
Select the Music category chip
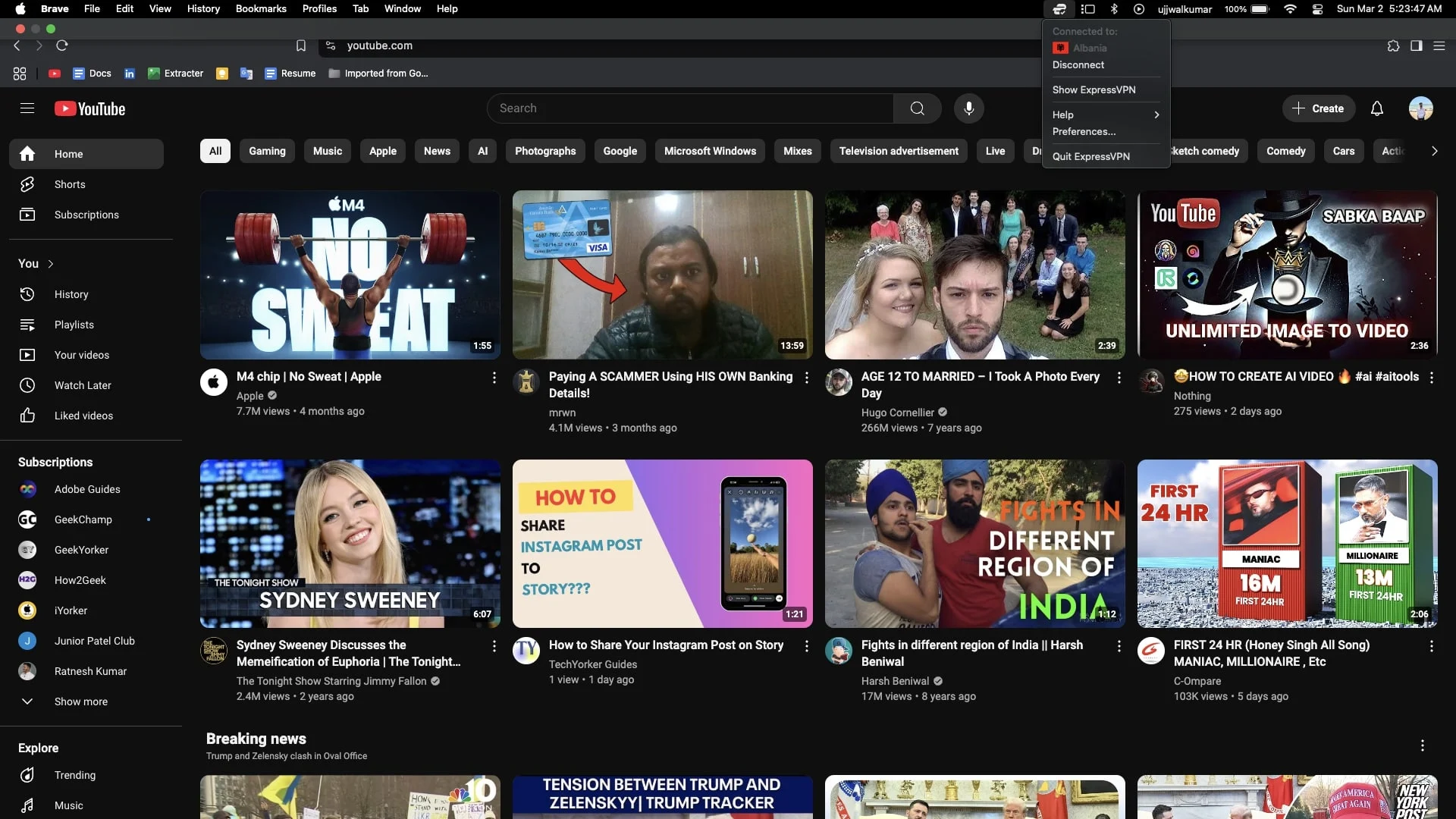pos(328,151)
